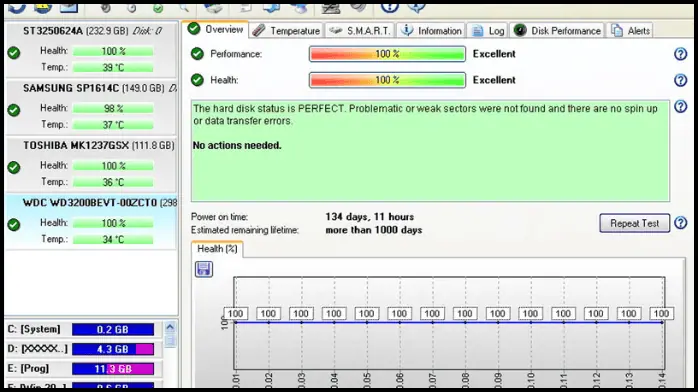Open help for the disk status description

point(680,106)
